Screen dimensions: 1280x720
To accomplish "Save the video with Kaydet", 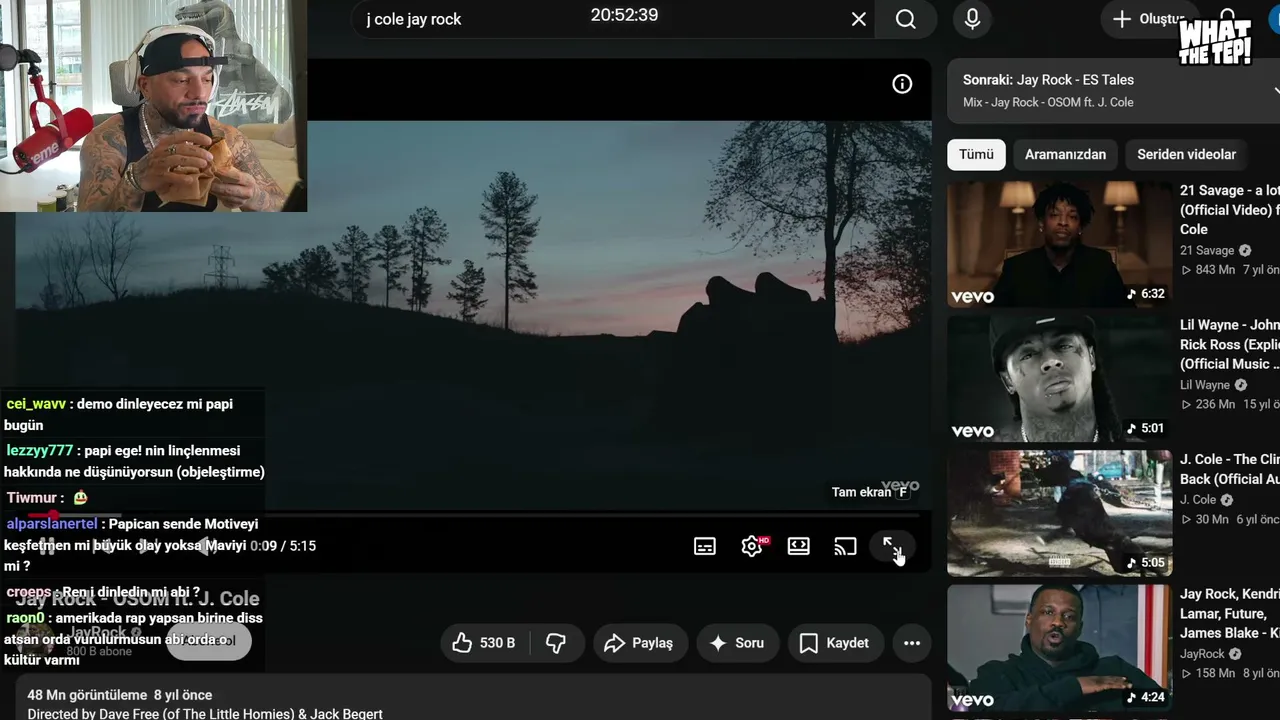I will click(x=835, y=643).
